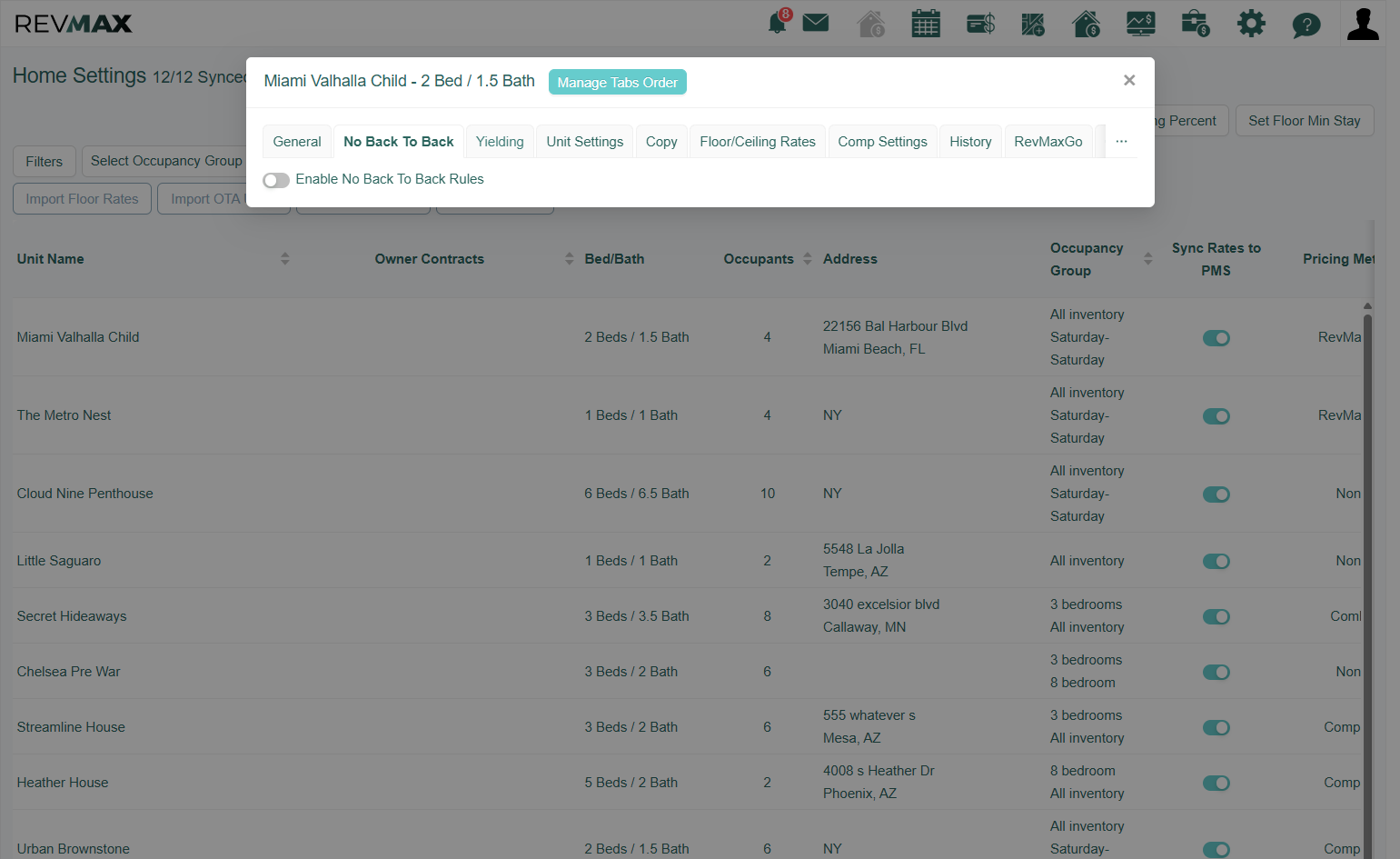Close the Miami Valhalla Child dialog

point(1129,80)
